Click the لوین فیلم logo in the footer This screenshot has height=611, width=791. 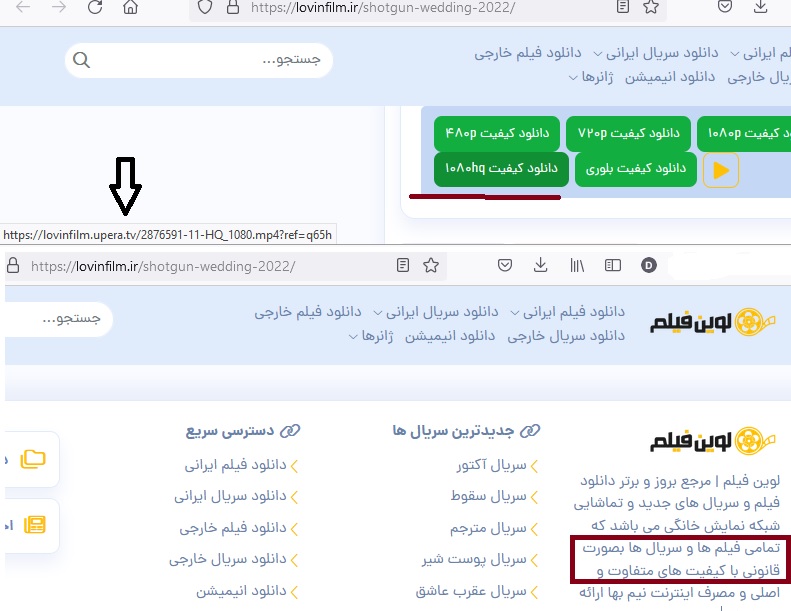712,441
